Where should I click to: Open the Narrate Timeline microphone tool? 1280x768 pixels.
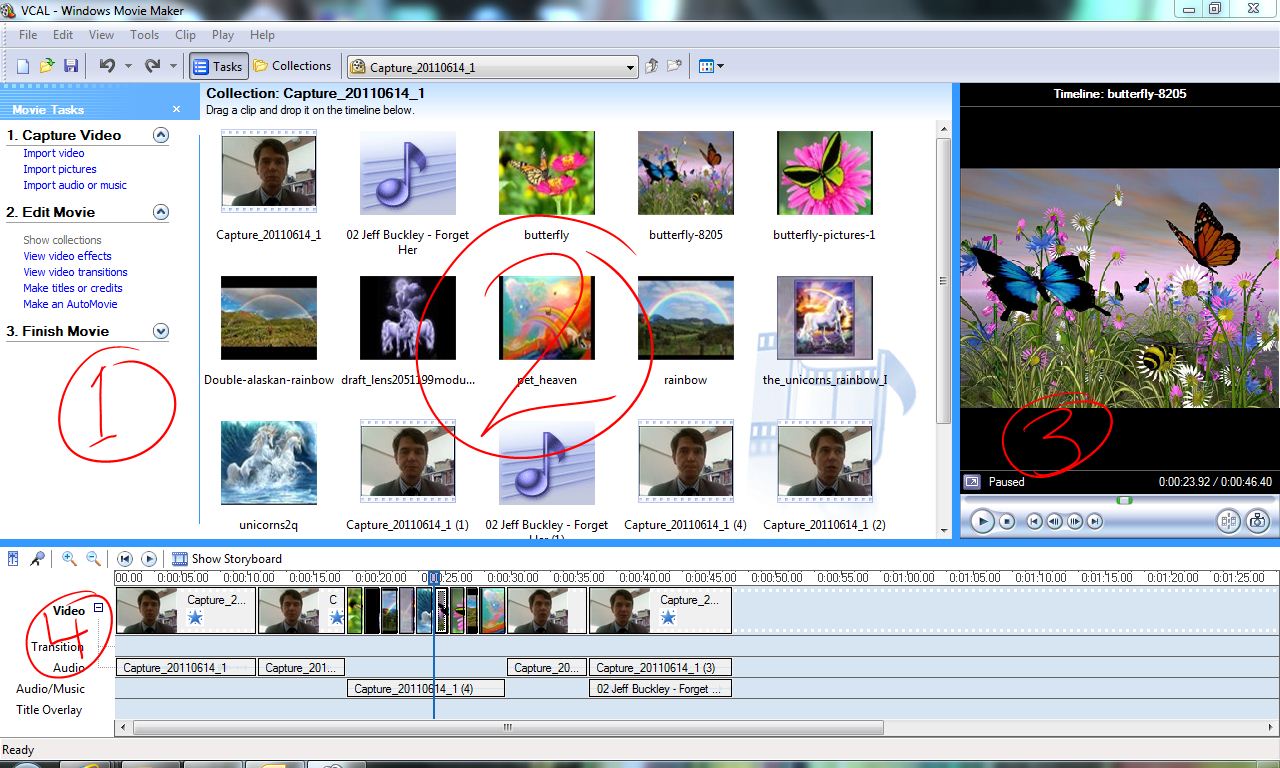(37, 559)
